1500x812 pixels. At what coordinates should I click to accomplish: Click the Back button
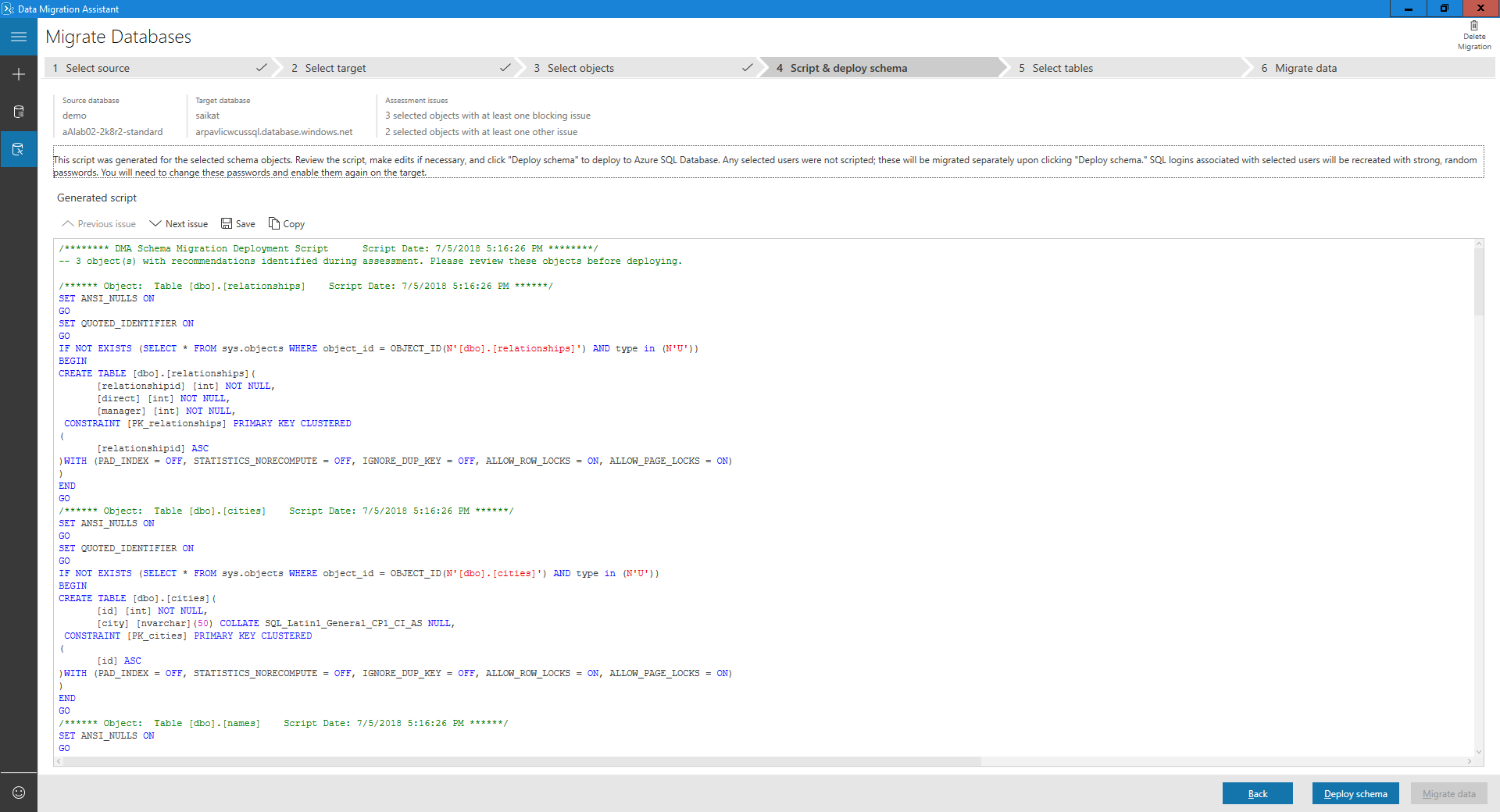[x=1257, y=793]
